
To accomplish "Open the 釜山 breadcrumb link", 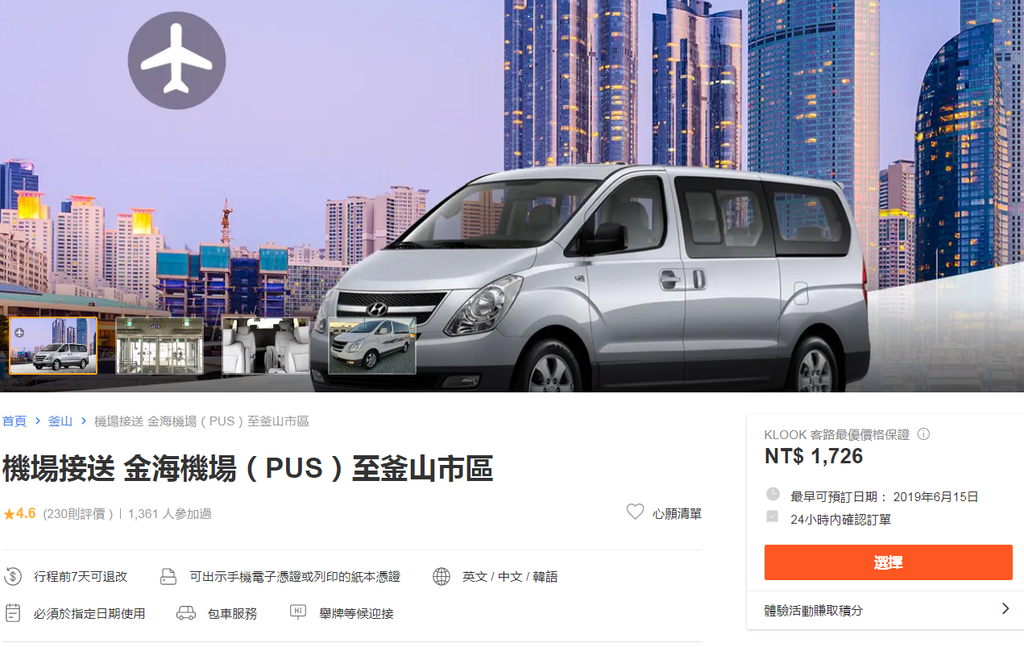I will click(x=60, y=421).
